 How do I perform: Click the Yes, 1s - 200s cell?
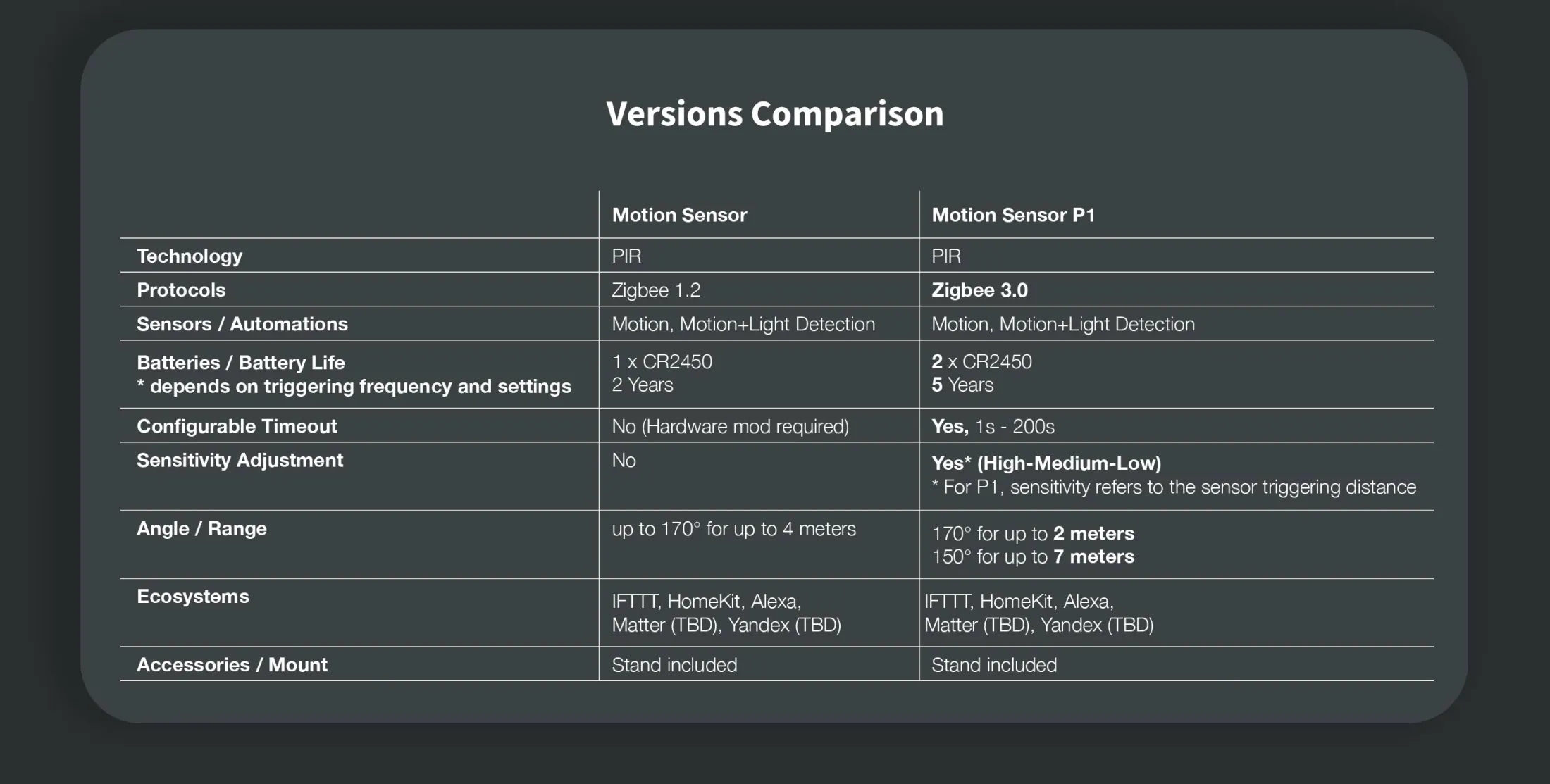click(993, 426)
